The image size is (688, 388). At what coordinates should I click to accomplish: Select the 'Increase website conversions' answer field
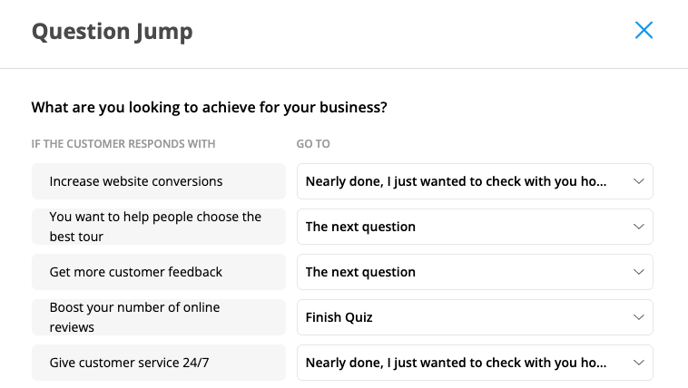tap(158, 181)
